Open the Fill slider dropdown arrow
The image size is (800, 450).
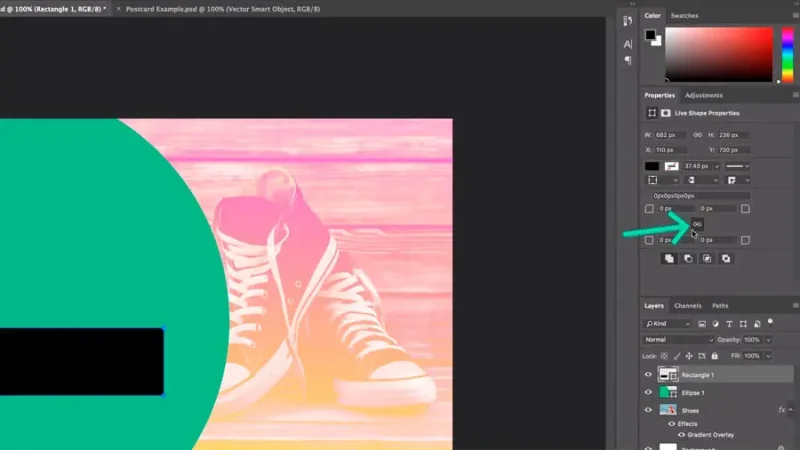pyautogui.click(x=768, y=356)
